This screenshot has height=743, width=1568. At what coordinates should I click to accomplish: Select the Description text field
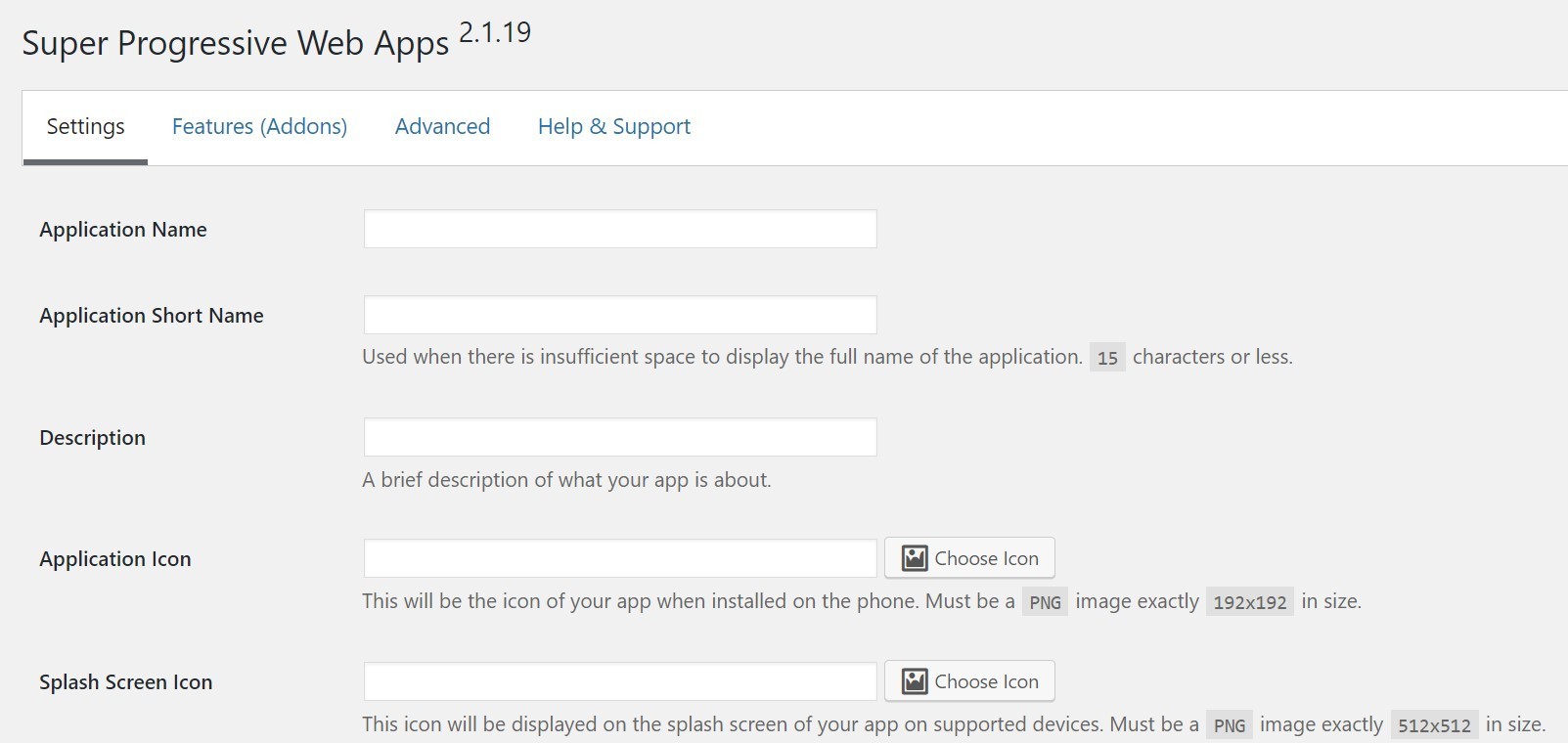620,437
